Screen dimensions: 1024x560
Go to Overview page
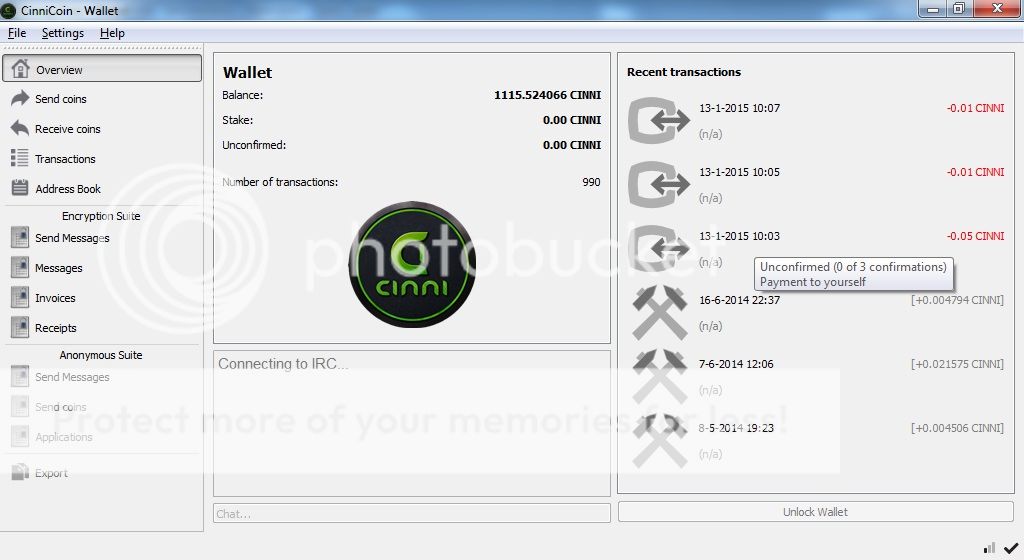pos(102,69)
